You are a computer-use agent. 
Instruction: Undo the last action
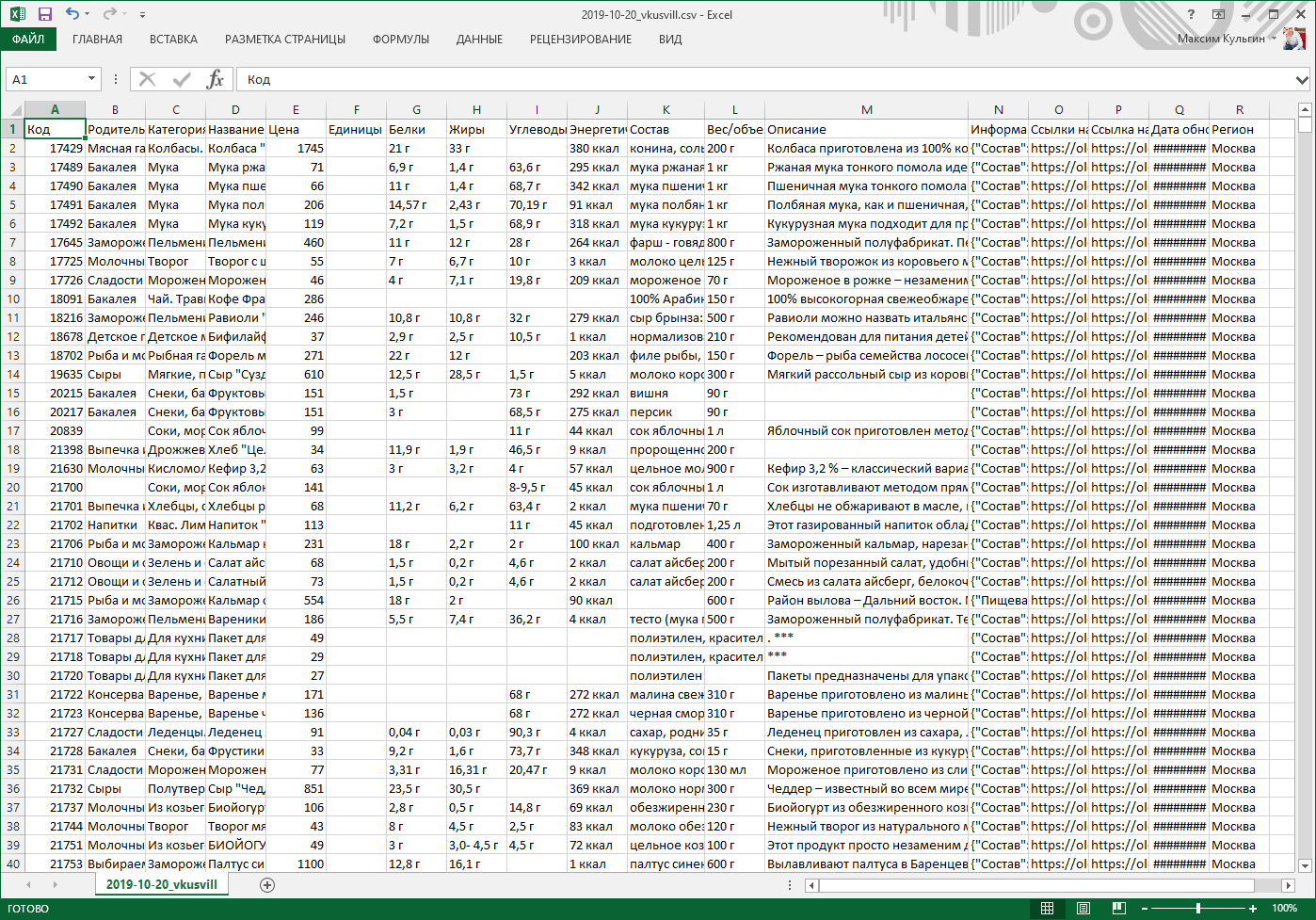click(72, 14)
